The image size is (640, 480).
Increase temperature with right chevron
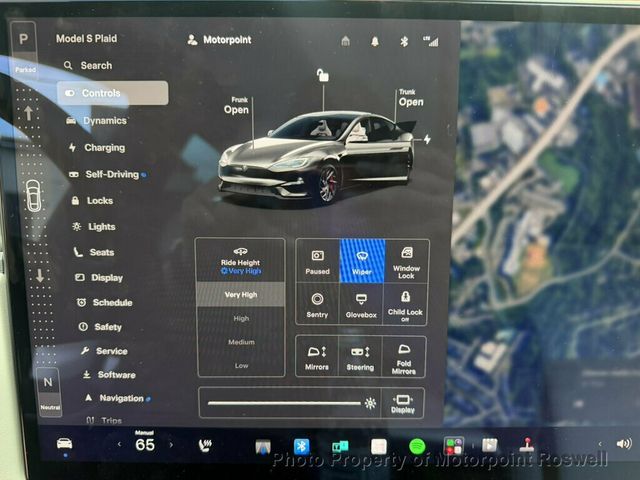tap(171, 445)
